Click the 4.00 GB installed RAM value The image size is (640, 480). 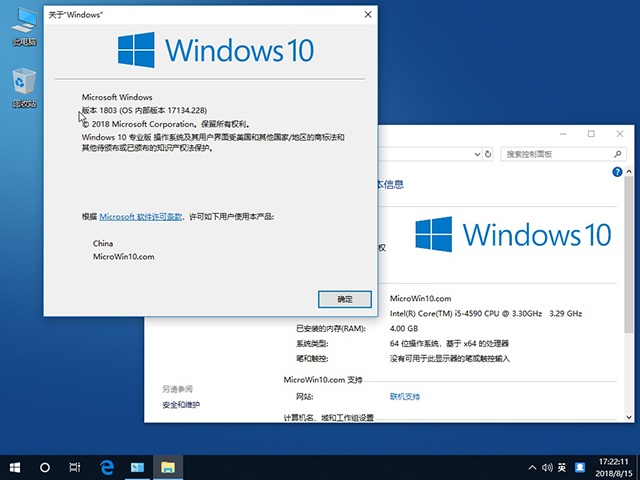(x=404, y=329)
